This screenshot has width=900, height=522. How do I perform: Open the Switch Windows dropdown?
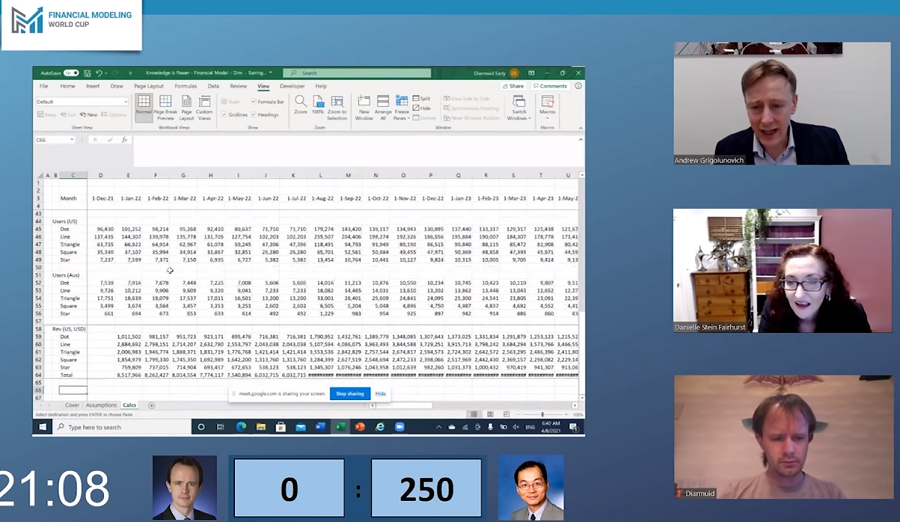tap(518, 108)
